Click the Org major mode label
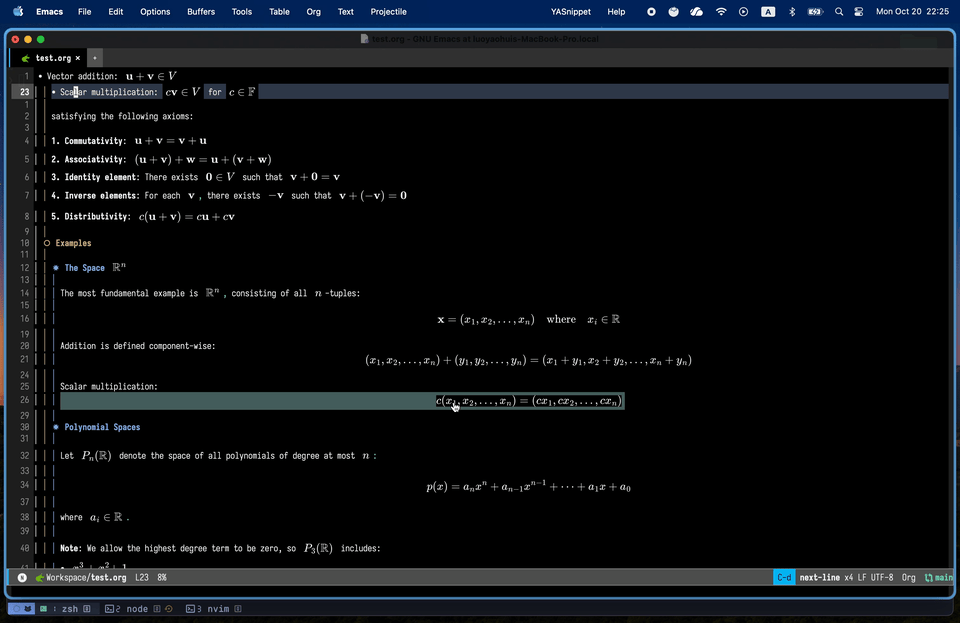Viewport: 960px width, 623px height. (908, 578)
